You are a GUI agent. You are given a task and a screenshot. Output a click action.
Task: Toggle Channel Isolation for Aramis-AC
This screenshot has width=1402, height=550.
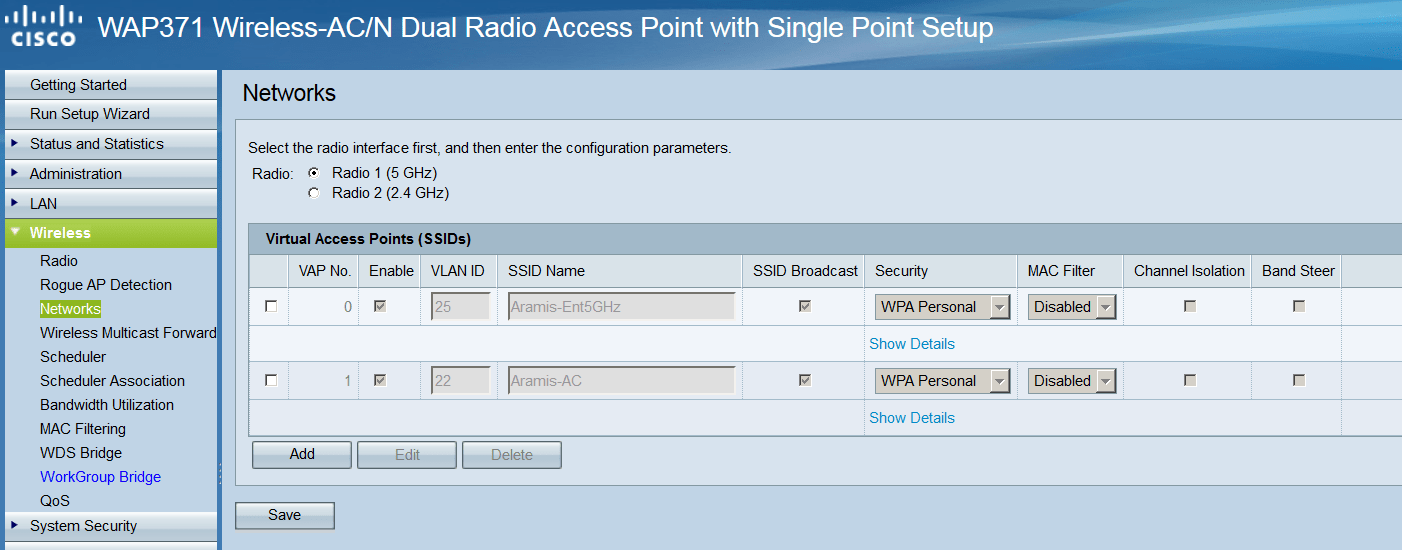(1190, 381)
